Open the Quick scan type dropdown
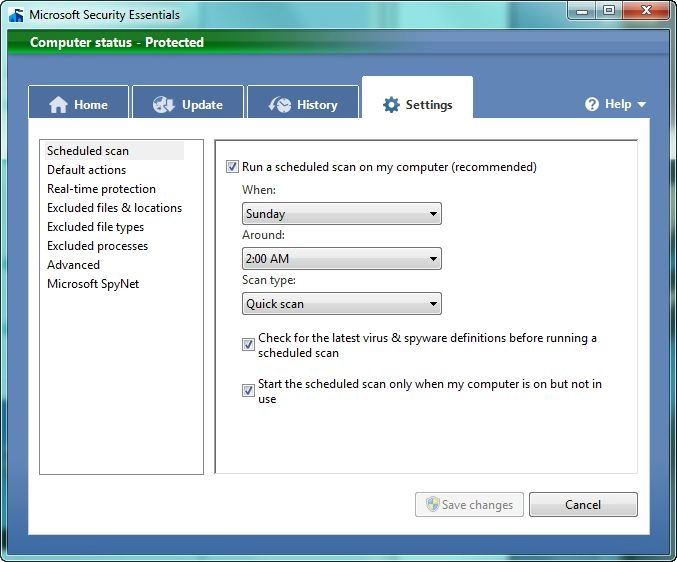677x562 pixels. point(342,303)
